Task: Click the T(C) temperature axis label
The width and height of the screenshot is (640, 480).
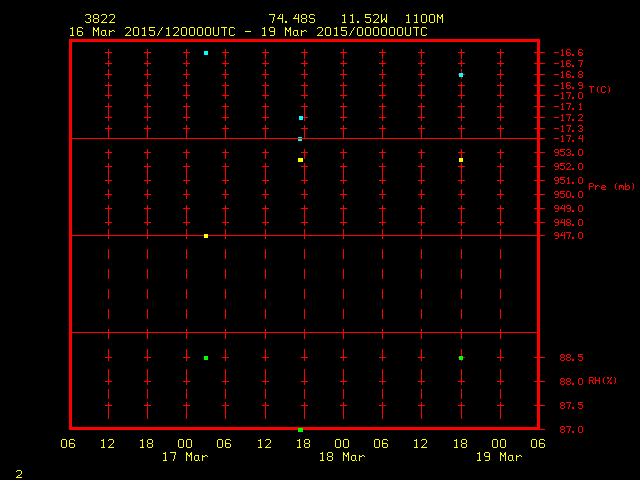Action: point(599,90)
